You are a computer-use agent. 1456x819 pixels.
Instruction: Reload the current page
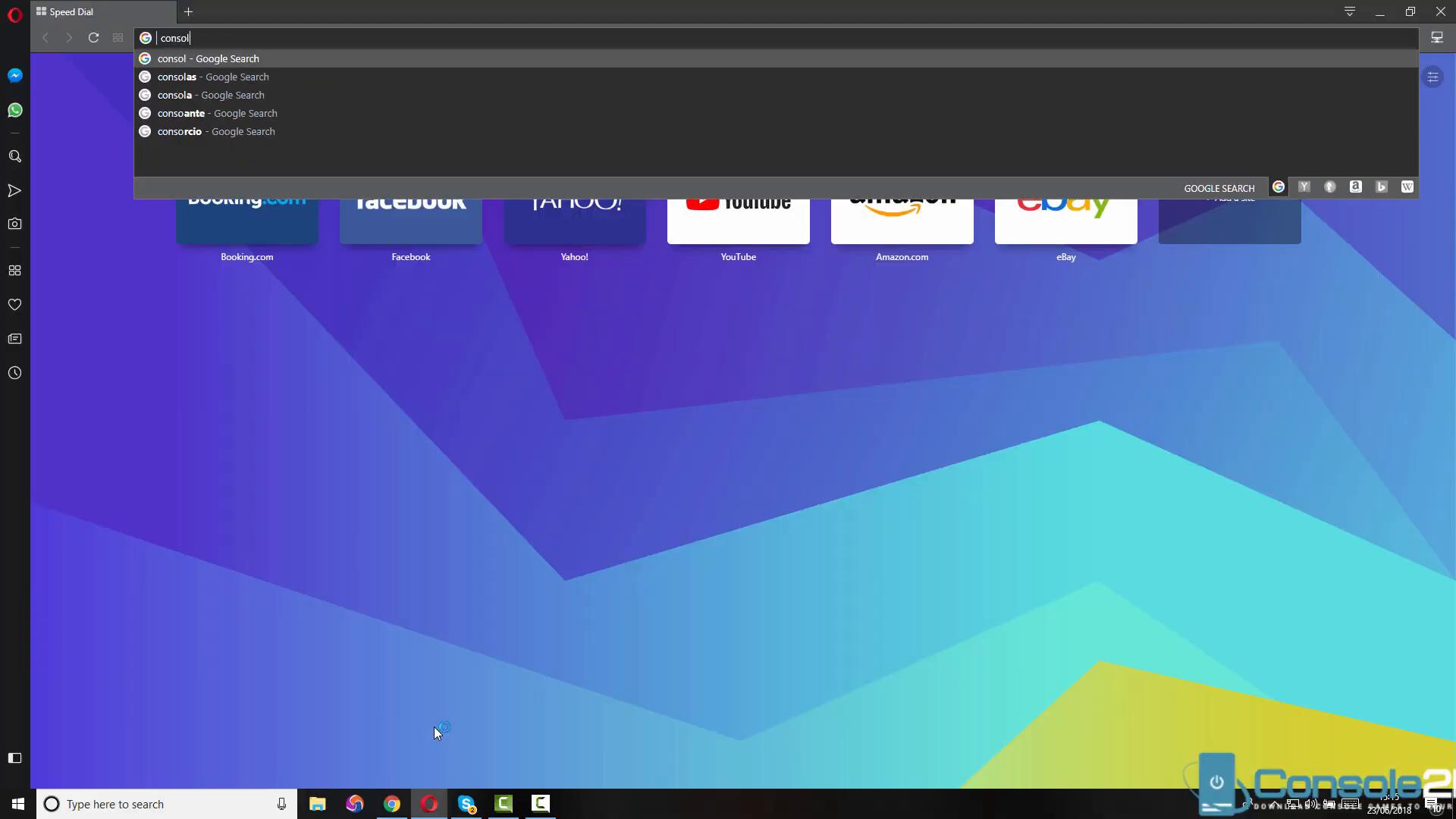tap(93, 37)
